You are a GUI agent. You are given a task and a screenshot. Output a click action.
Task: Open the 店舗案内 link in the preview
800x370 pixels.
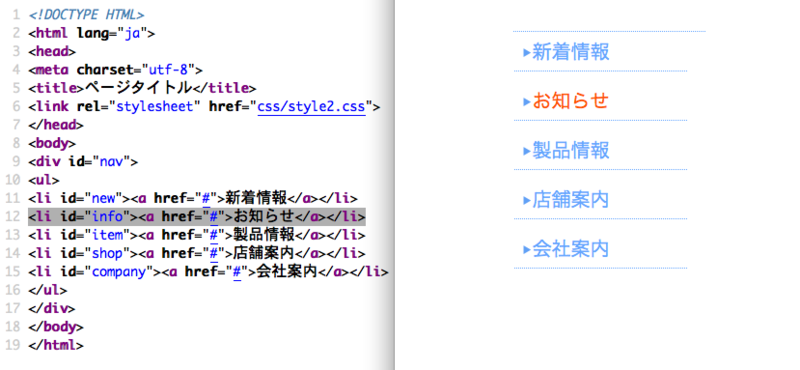[x=570, y=200]
